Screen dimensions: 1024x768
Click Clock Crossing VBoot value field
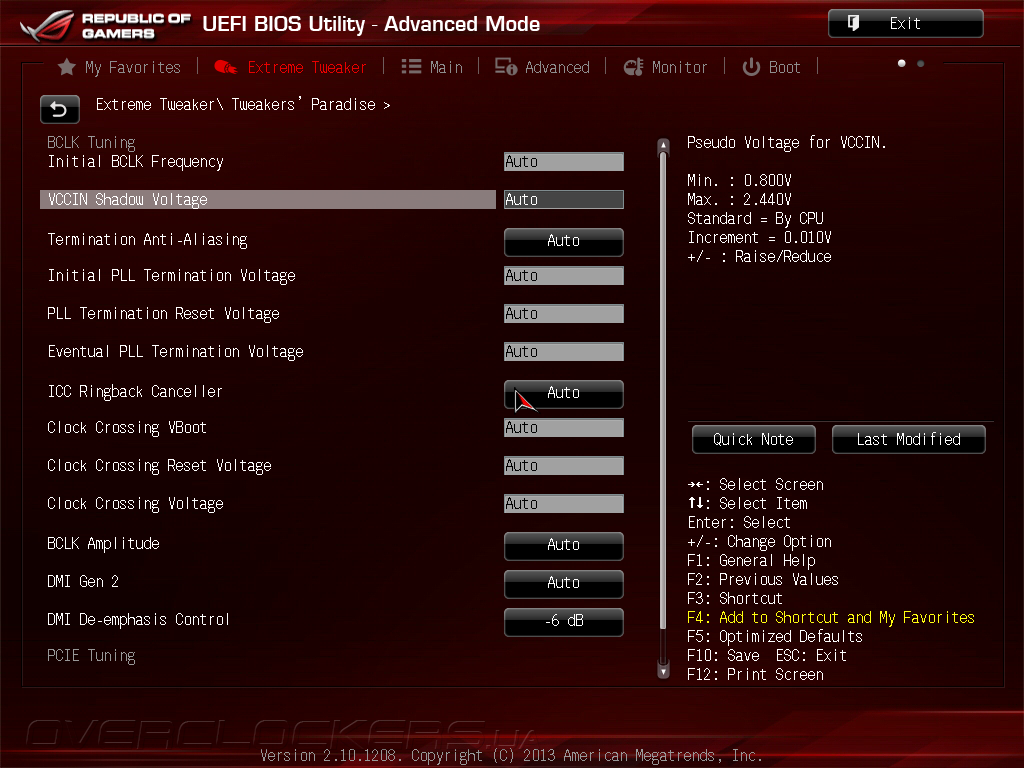click(x=564, y=428)
